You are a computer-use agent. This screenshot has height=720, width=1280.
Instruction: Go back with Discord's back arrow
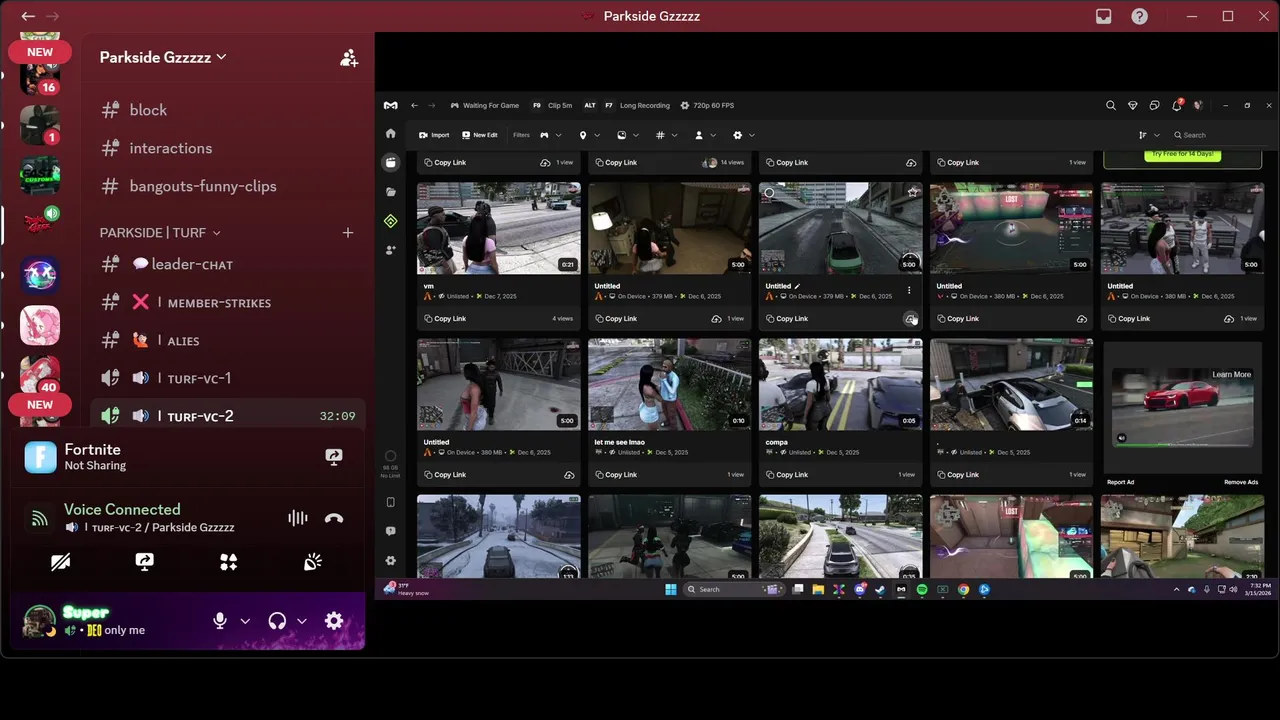tap(28, 16)
